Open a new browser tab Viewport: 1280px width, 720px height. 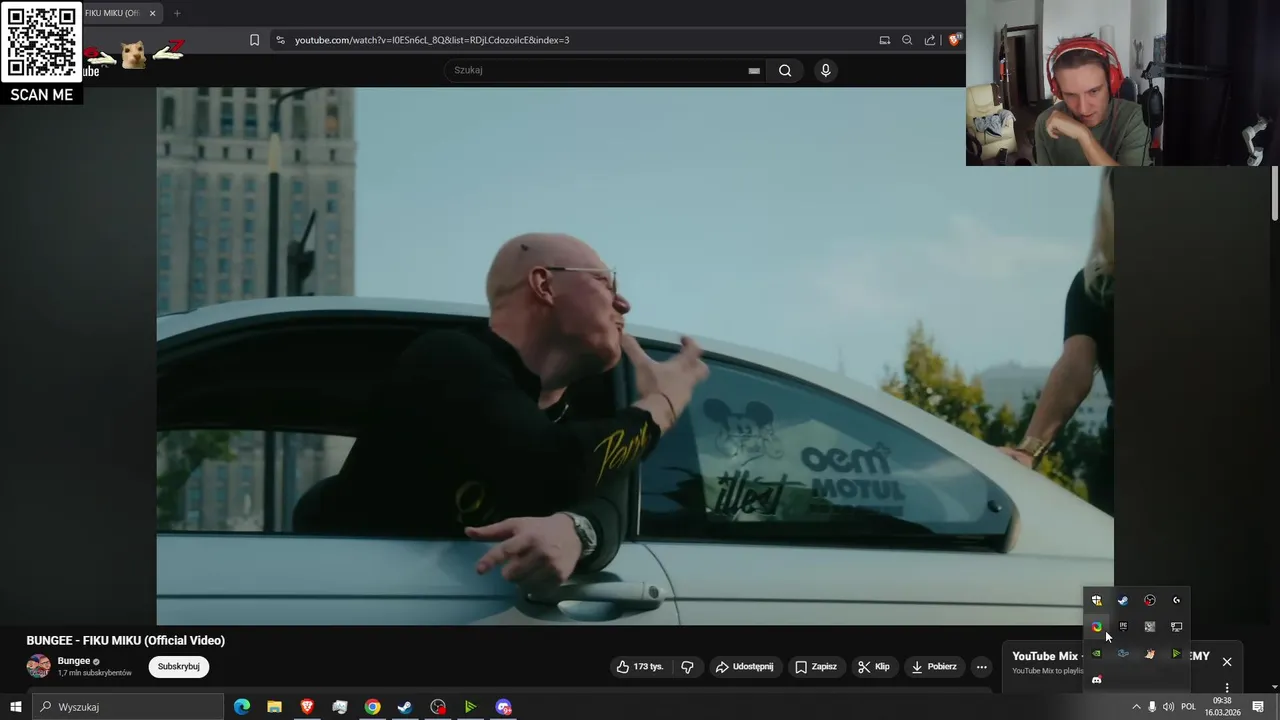[177, 13]
